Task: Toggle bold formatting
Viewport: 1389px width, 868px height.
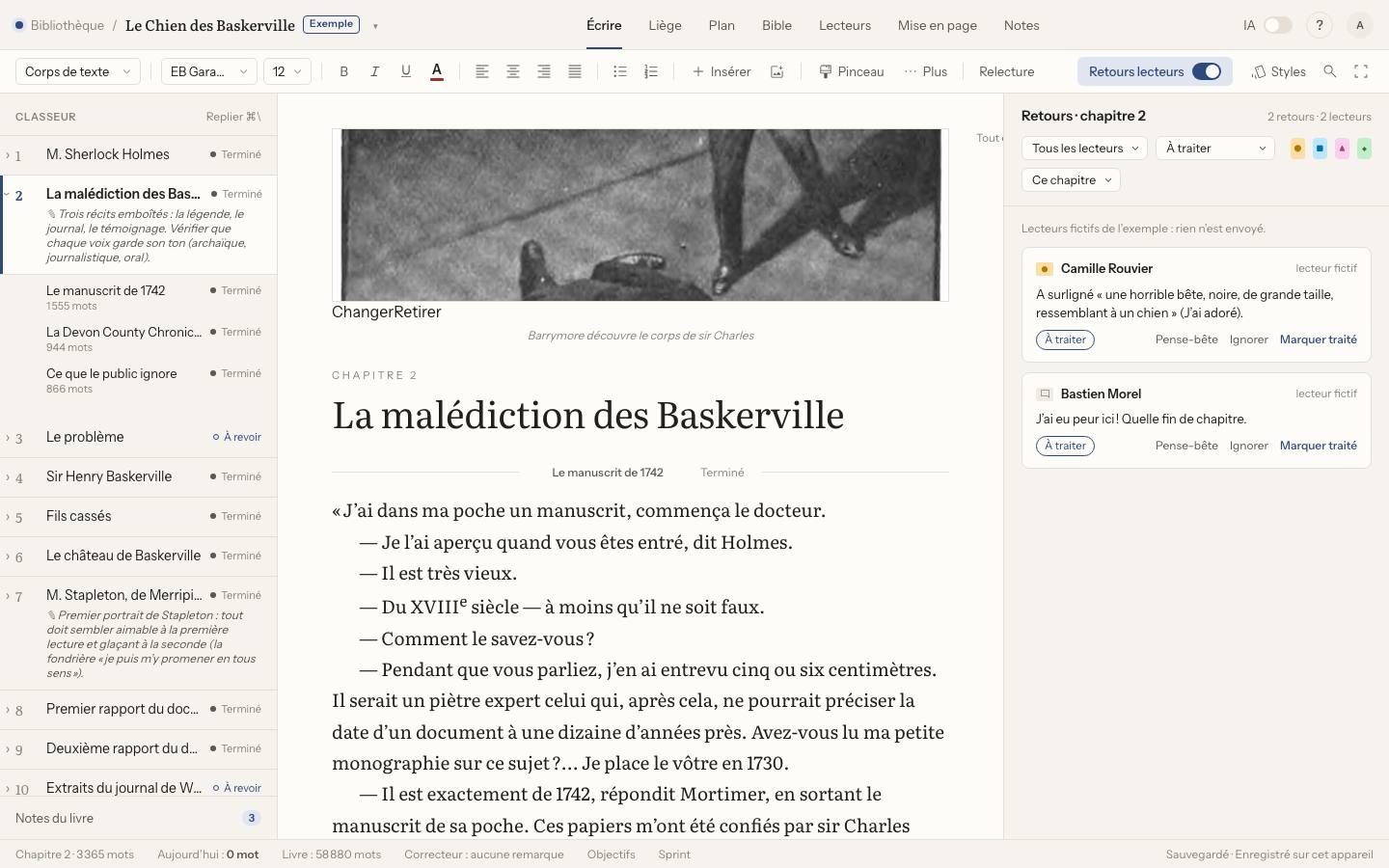Action: (344, 71)
